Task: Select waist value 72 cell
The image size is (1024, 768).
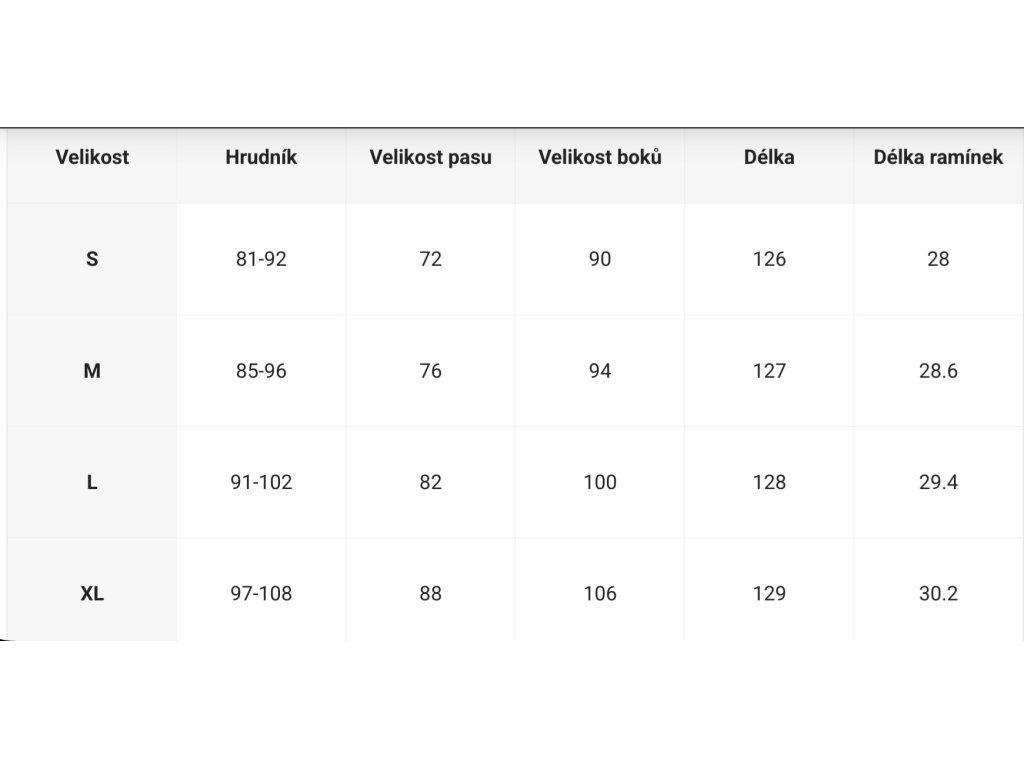Action: tap(430, 259)
